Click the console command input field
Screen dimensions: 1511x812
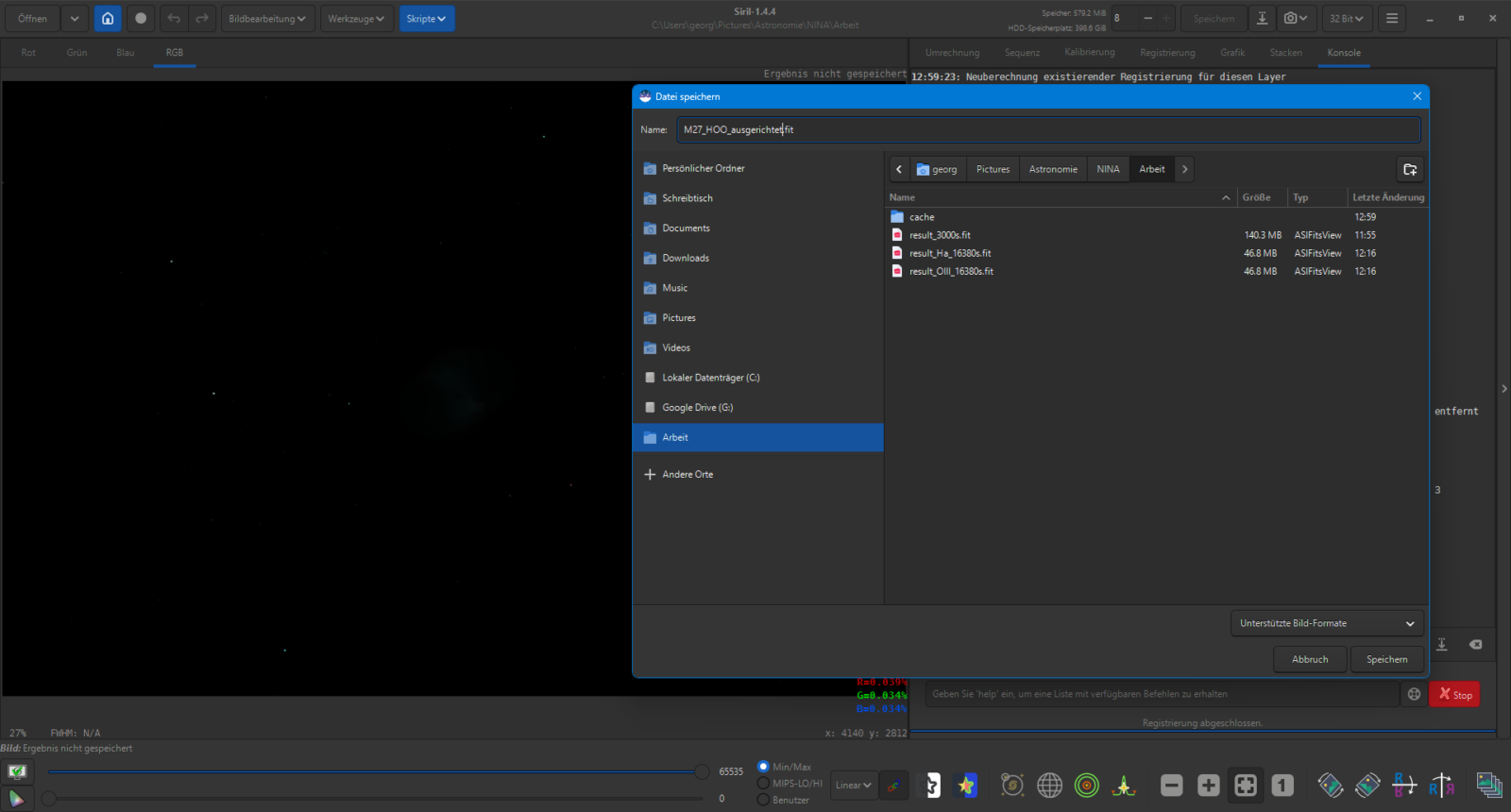coord(1163,694)
